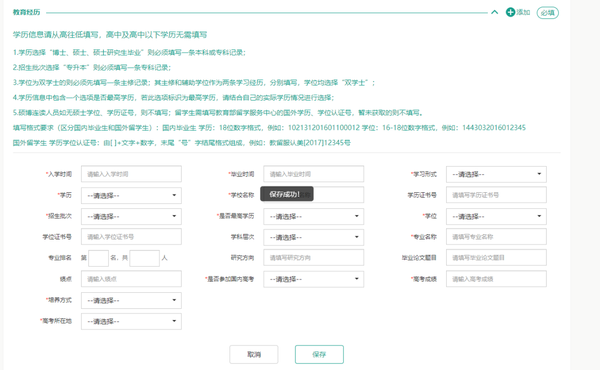Viewport: 600px width, 370px height.
Task: Open the 学位 dropdown
Action: coord(496,216)
